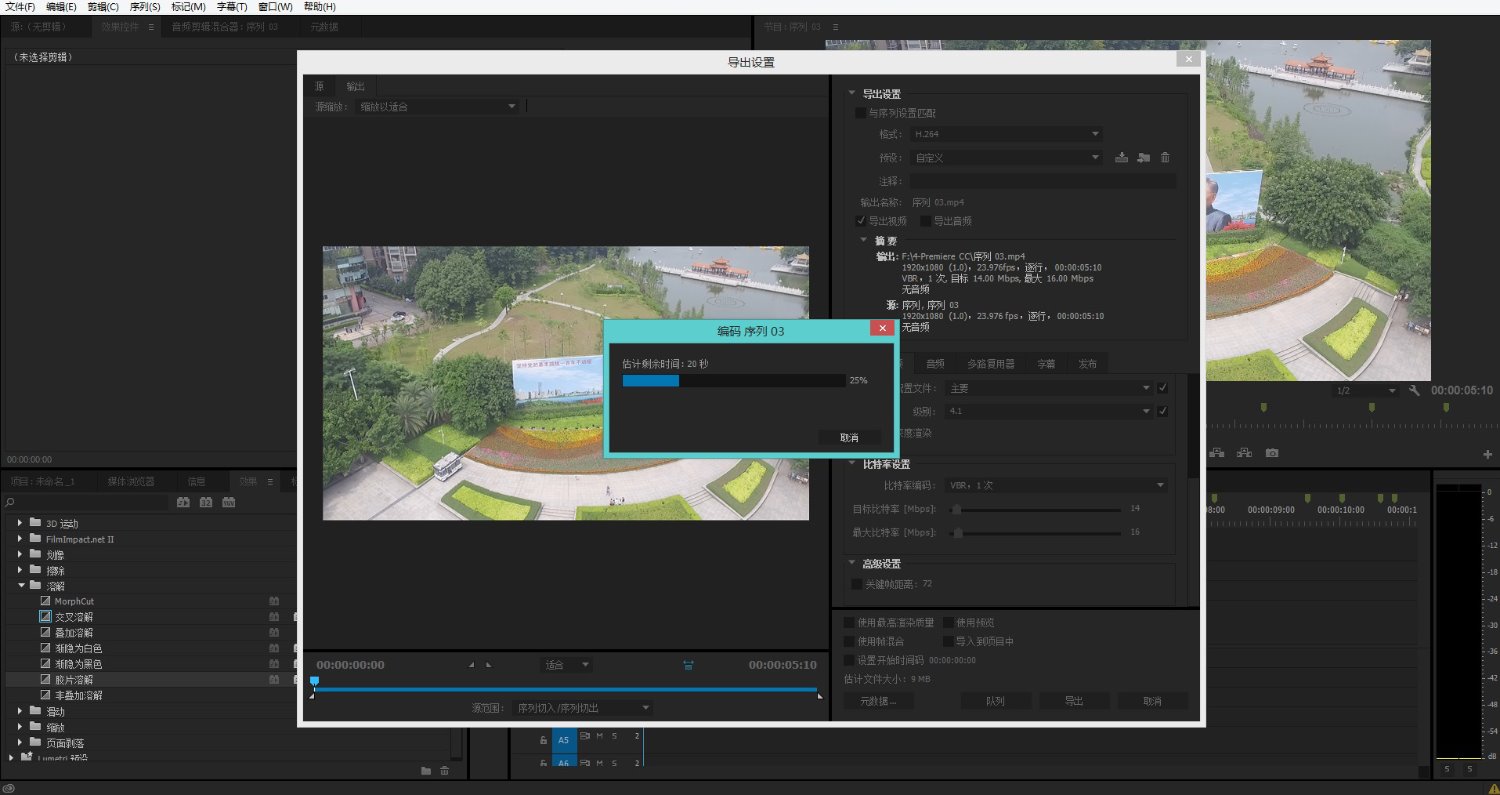This screenshot has height=795, width=1500.
Task: Collapse the 摘要 section
Action: coord(864,240)
